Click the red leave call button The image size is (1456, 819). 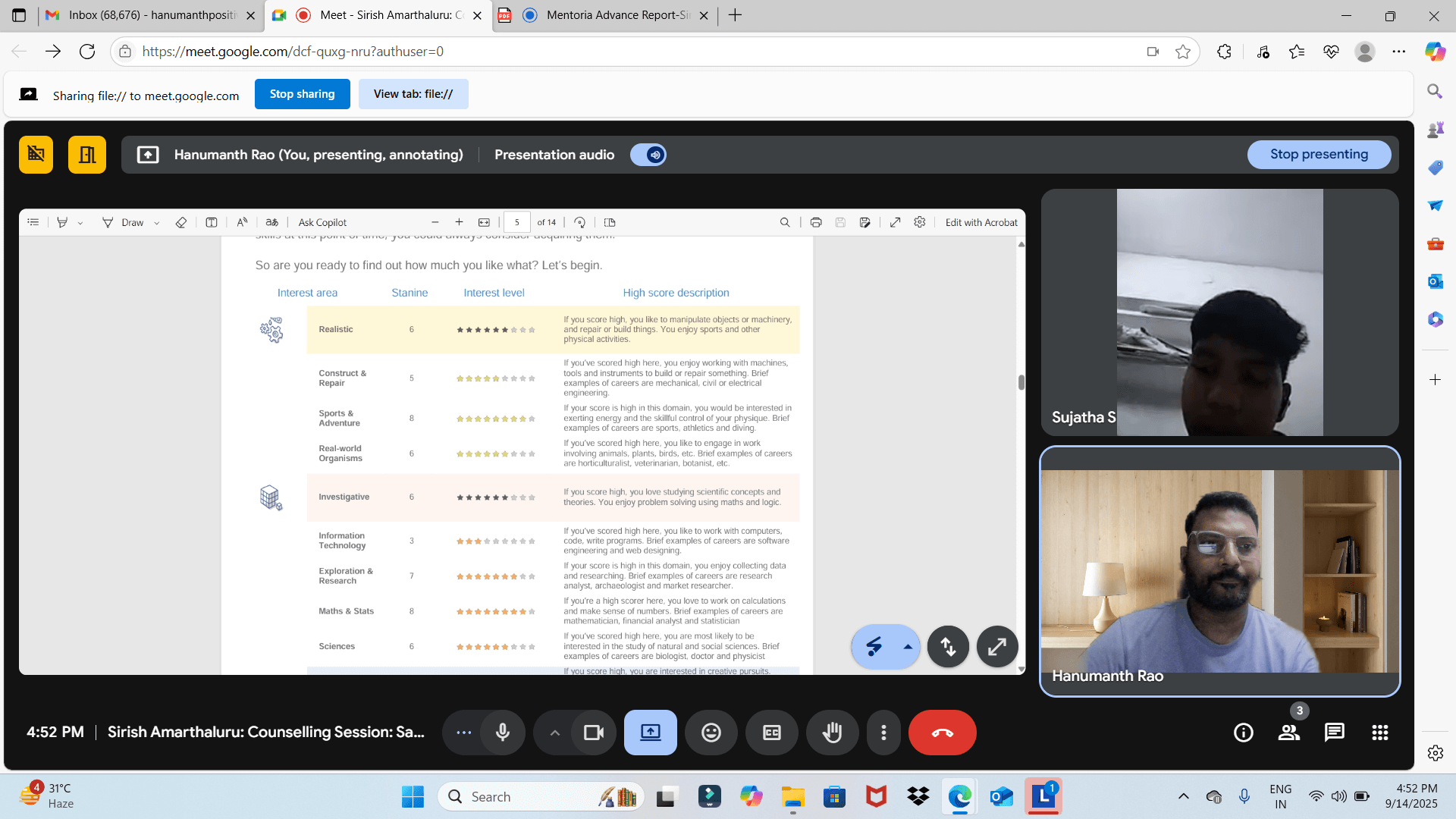point(942,733)
